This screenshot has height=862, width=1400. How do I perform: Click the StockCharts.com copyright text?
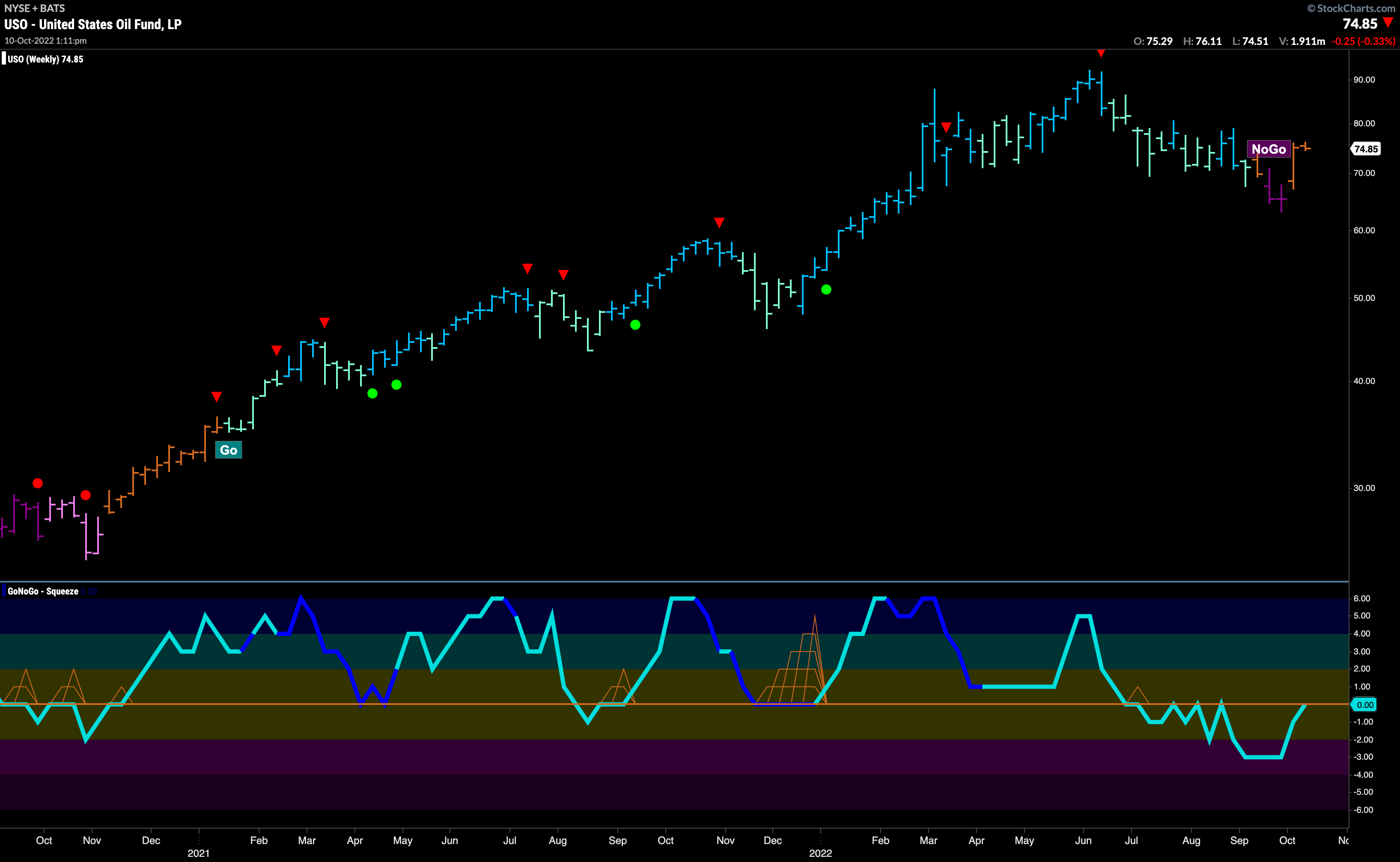[x=1351, y=8]
